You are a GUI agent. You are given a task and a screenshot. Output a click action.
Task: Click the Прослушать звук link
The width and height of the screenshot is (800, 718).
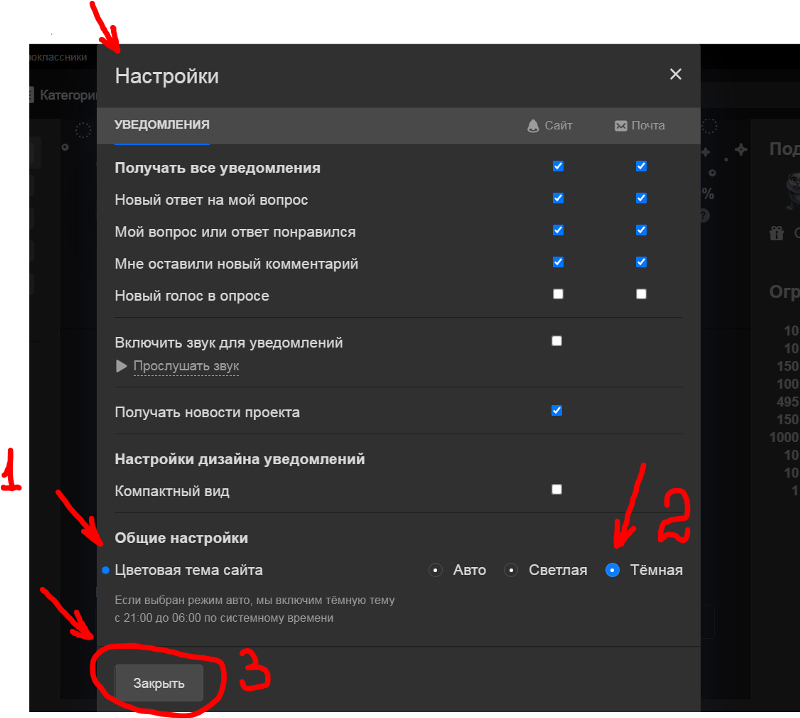(x=186, y=366)
